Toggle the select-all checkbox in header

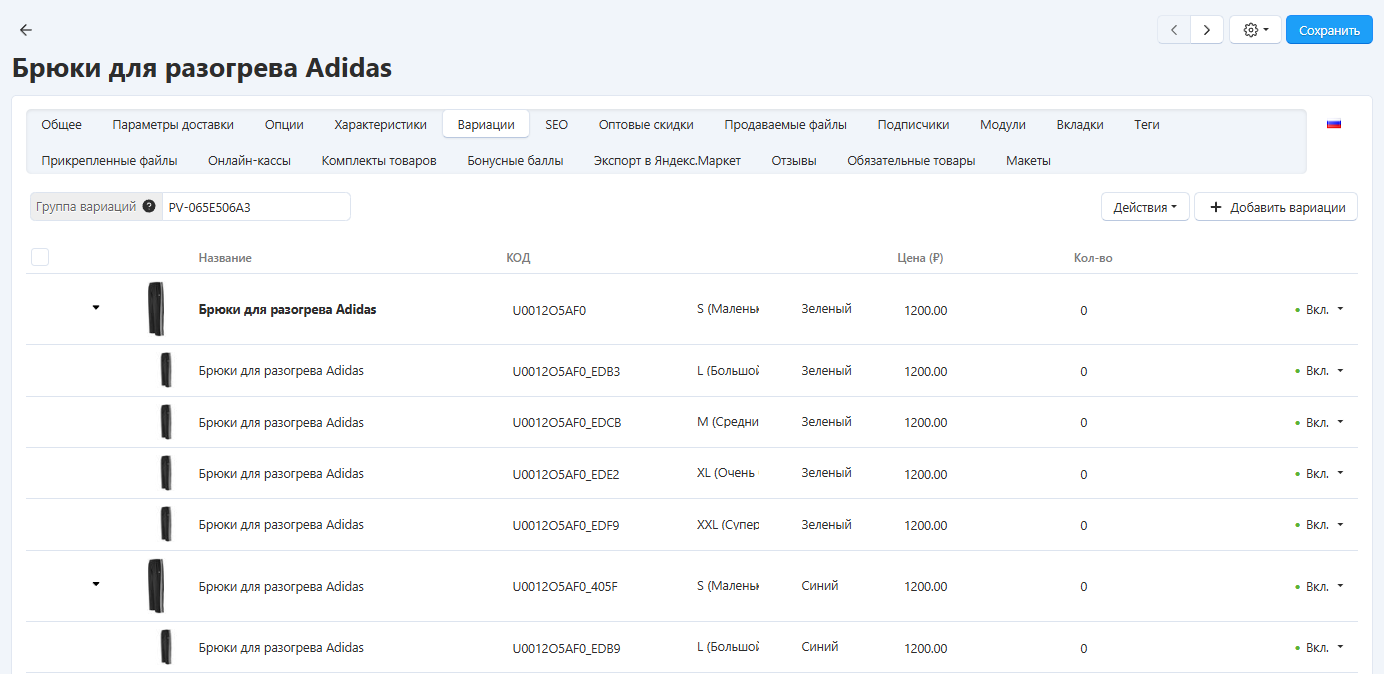click(40, 257)
